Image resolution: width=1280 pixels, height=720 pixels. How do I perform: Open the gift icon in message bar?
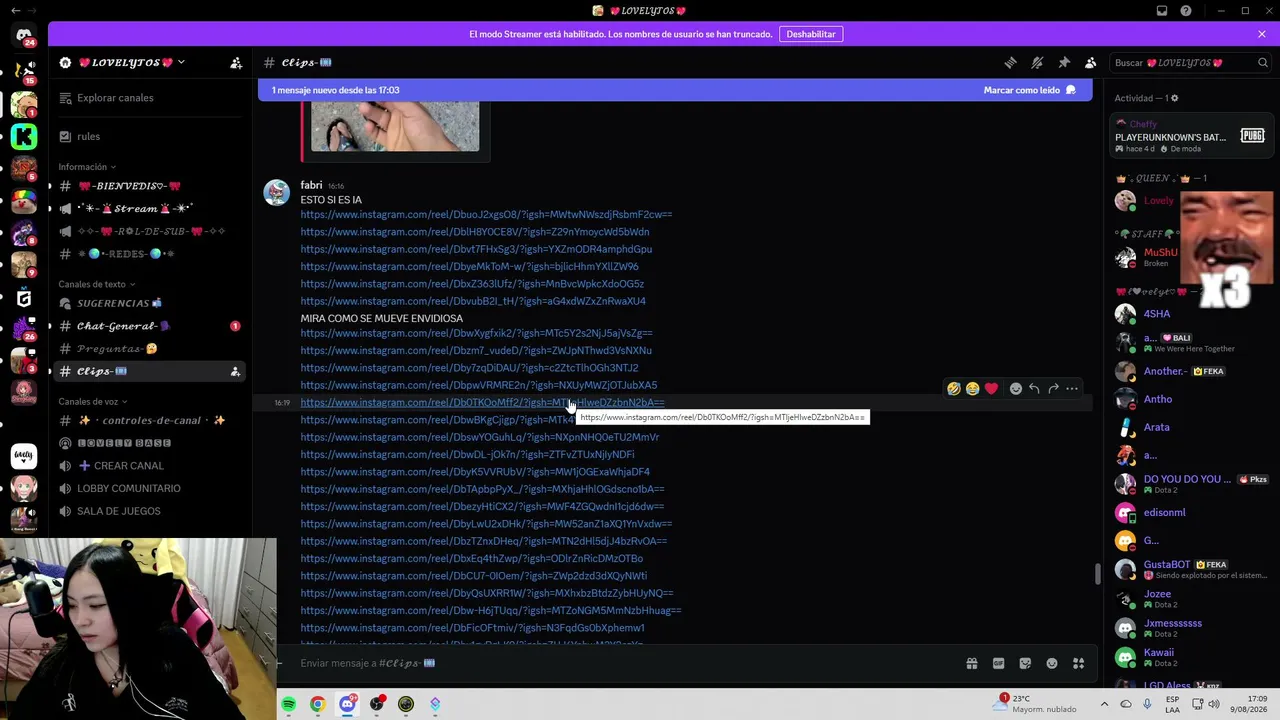[971, 664]
